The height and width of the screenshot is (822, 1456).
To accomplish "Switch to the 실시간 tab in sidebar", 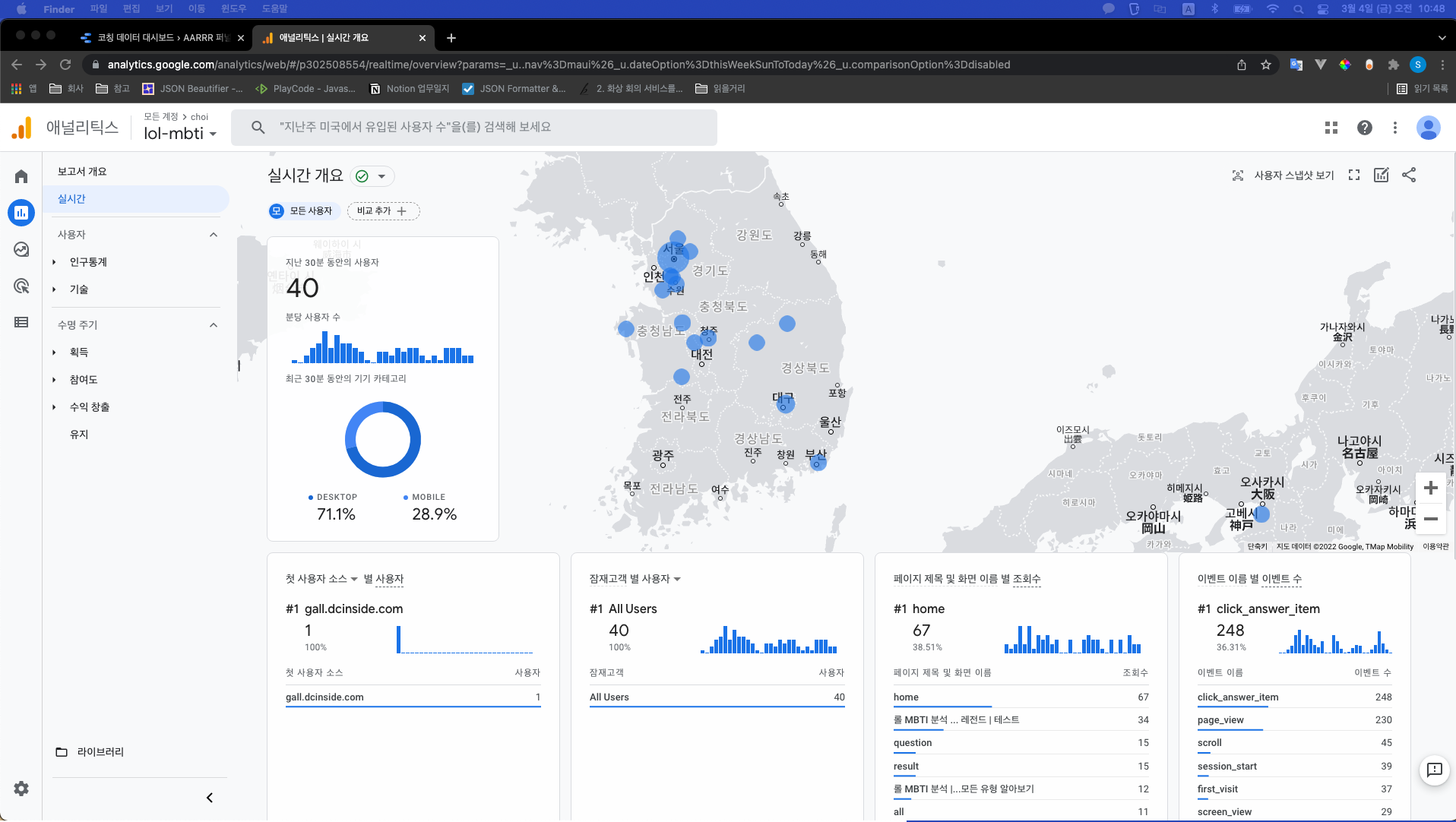I will 72,198.
